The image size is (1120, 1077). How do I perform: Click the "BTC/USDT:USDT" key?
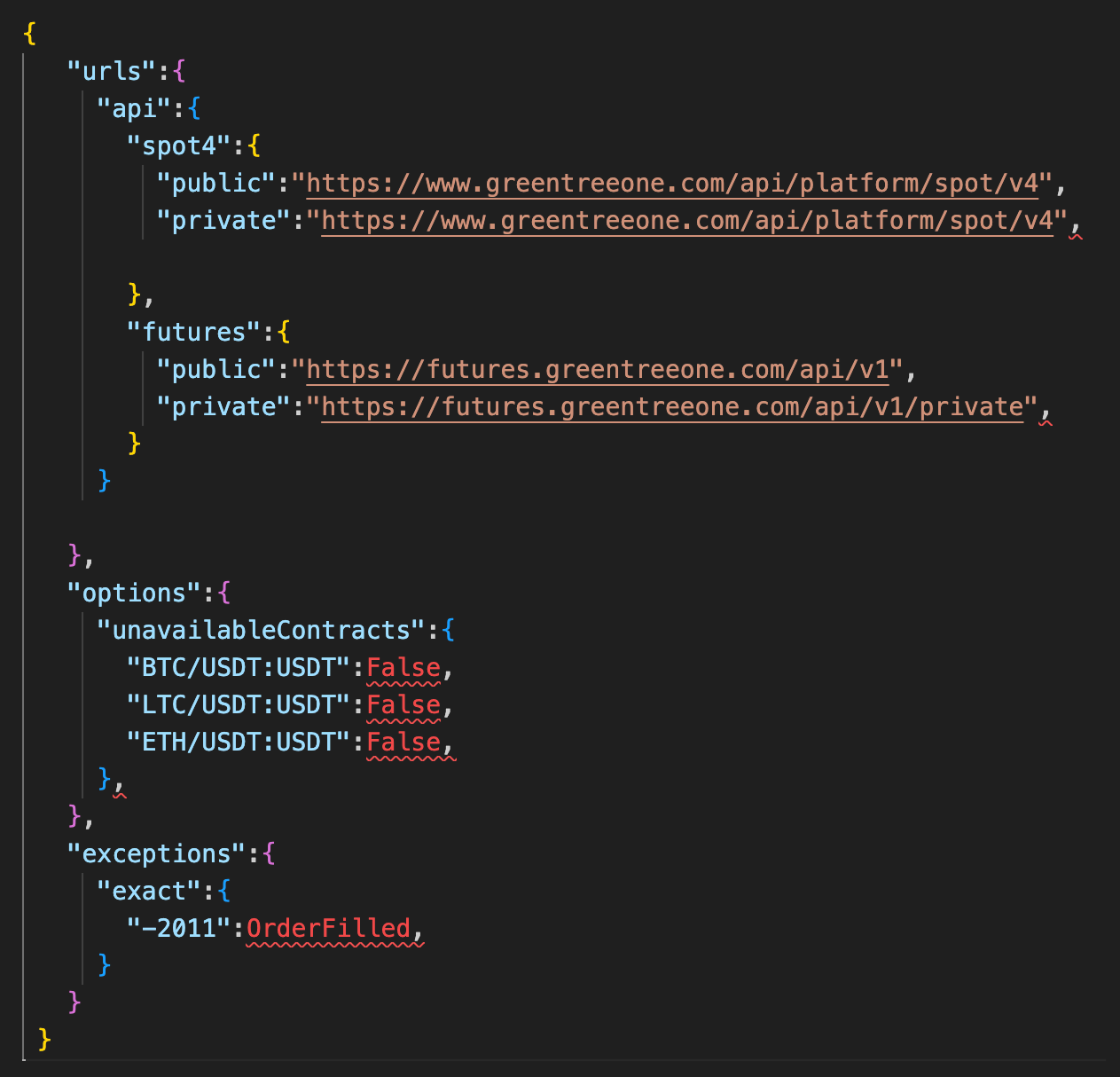[x=239, y=667]
